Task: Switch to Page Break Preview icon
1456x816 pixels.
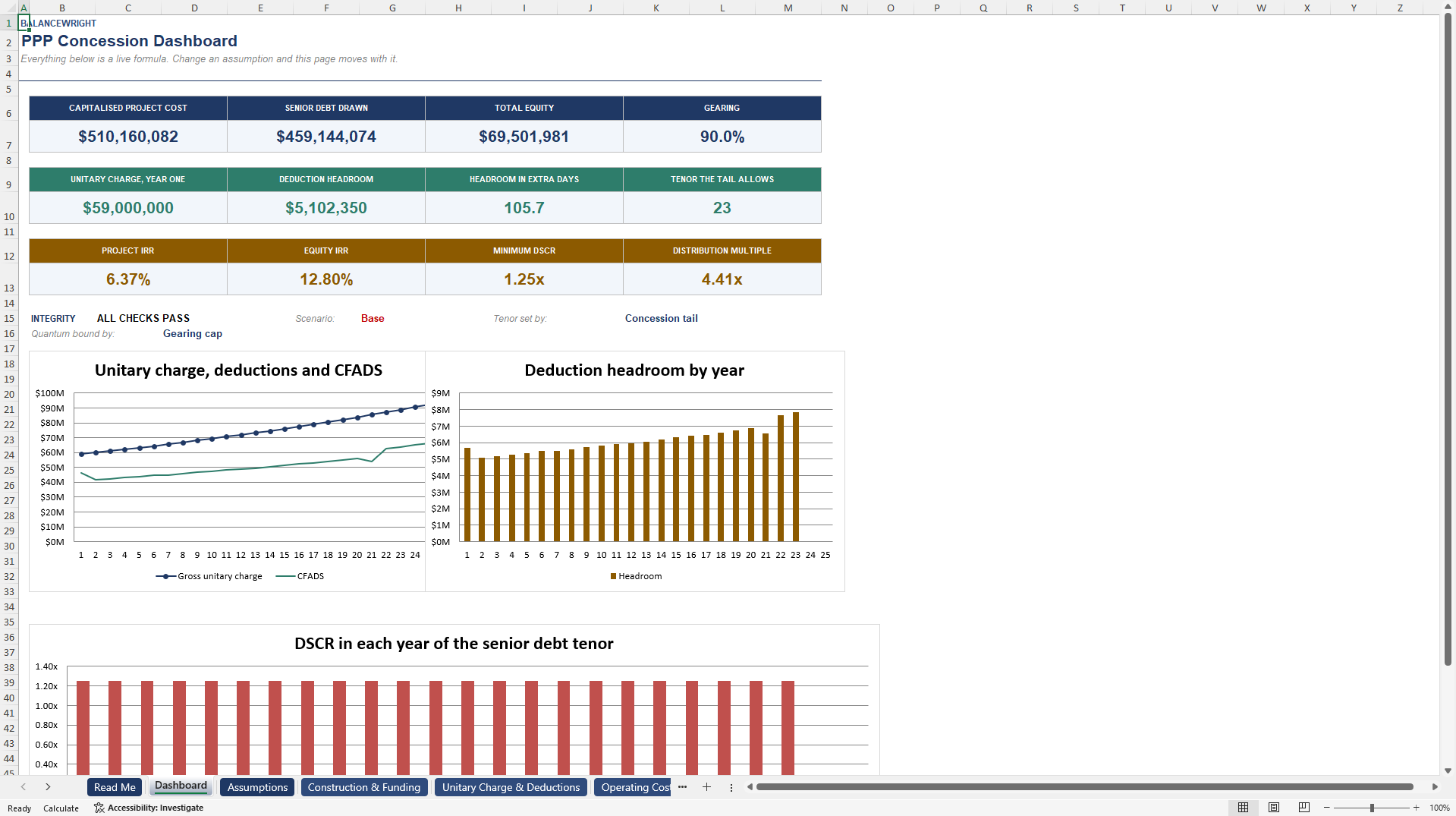Action: coord(1304,808)
